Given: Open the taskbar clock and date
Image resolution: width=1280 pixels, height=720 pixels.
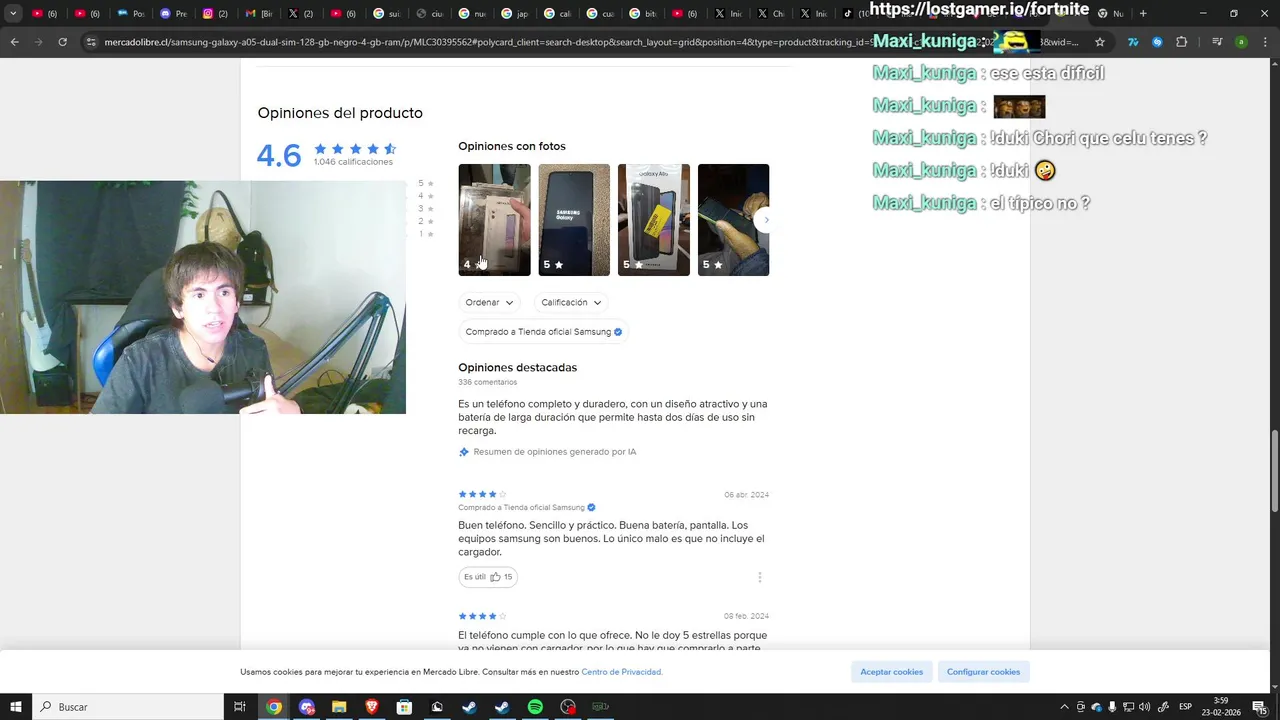Looking at the screenshot, I should (x=1221, y=707).
